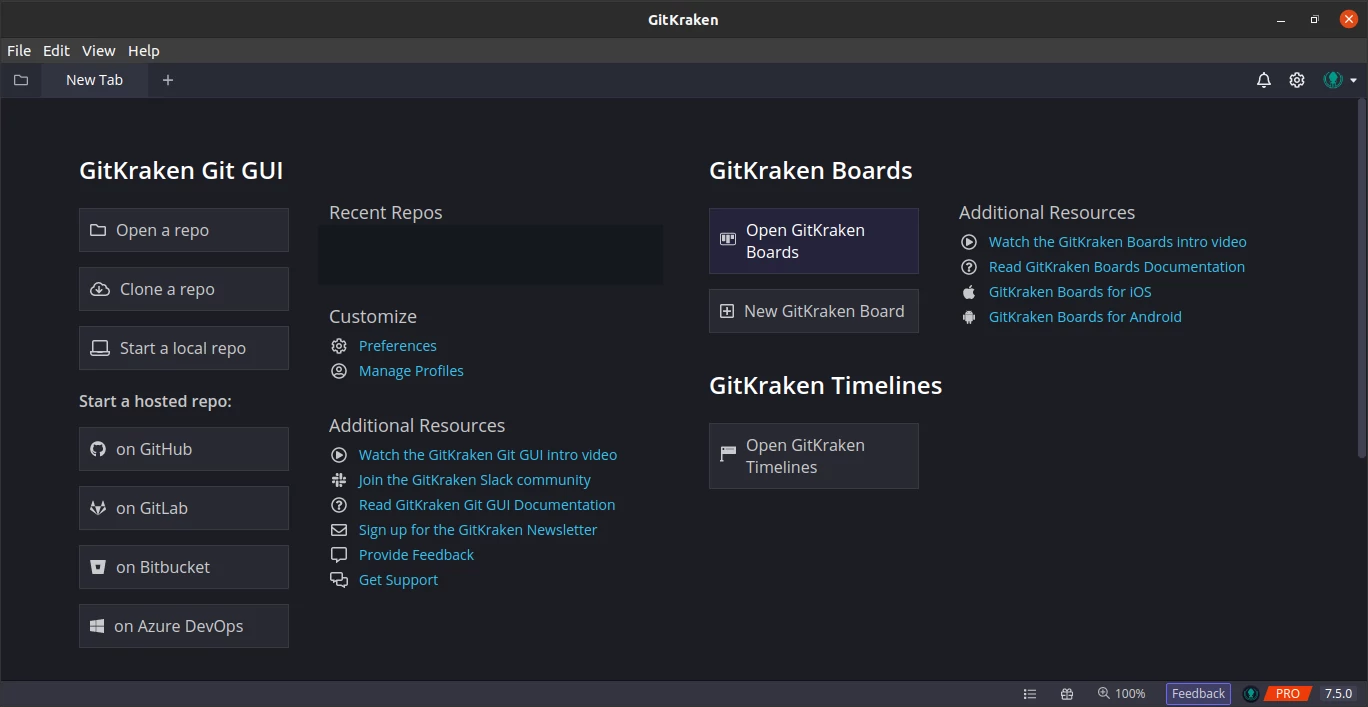This screenshot has width=1368, height=707.
Task: Click the question icon beside Boards Documentation
Action: click(x=969, y=267)
